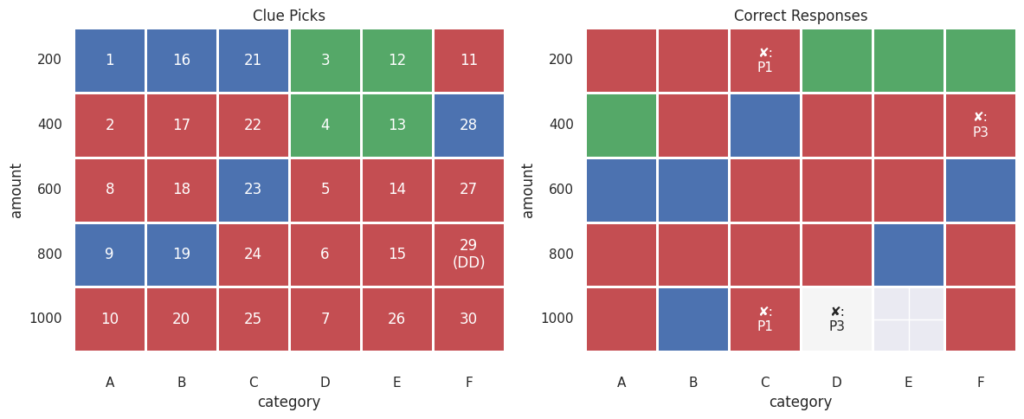This screenshot has height=419, width=1024.
Task: Select the ✘ P3 cell in the 400 row
Action: (980, 124)
